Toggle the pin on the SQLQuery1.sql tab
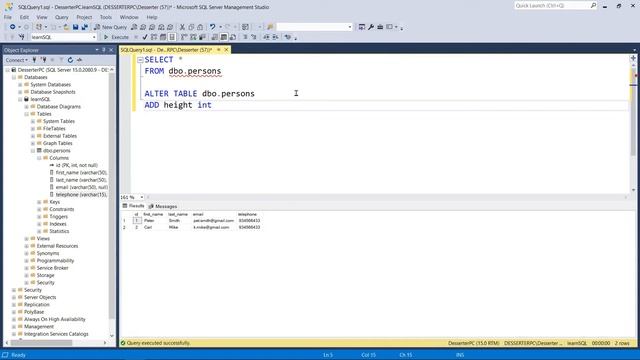 [218, 50]
